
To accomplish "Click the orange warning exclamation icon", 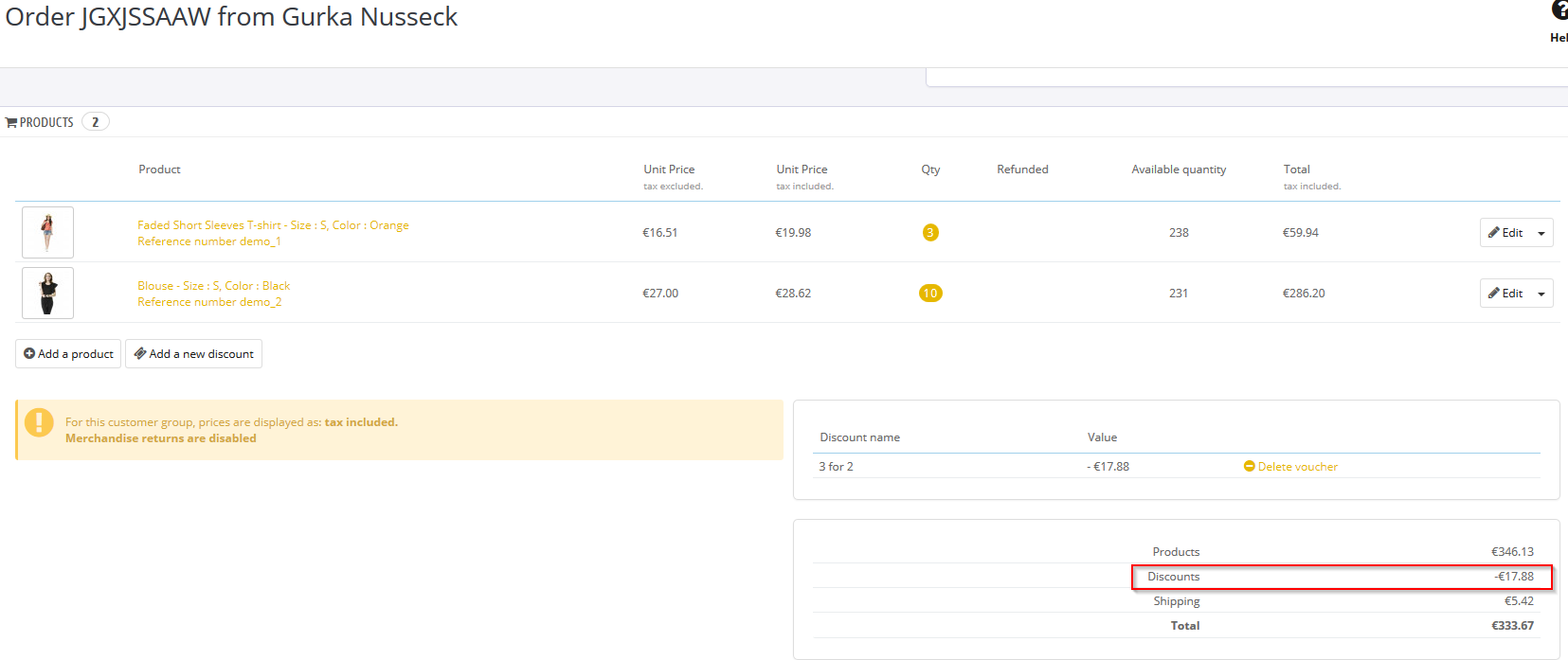I will click(39, 422).
